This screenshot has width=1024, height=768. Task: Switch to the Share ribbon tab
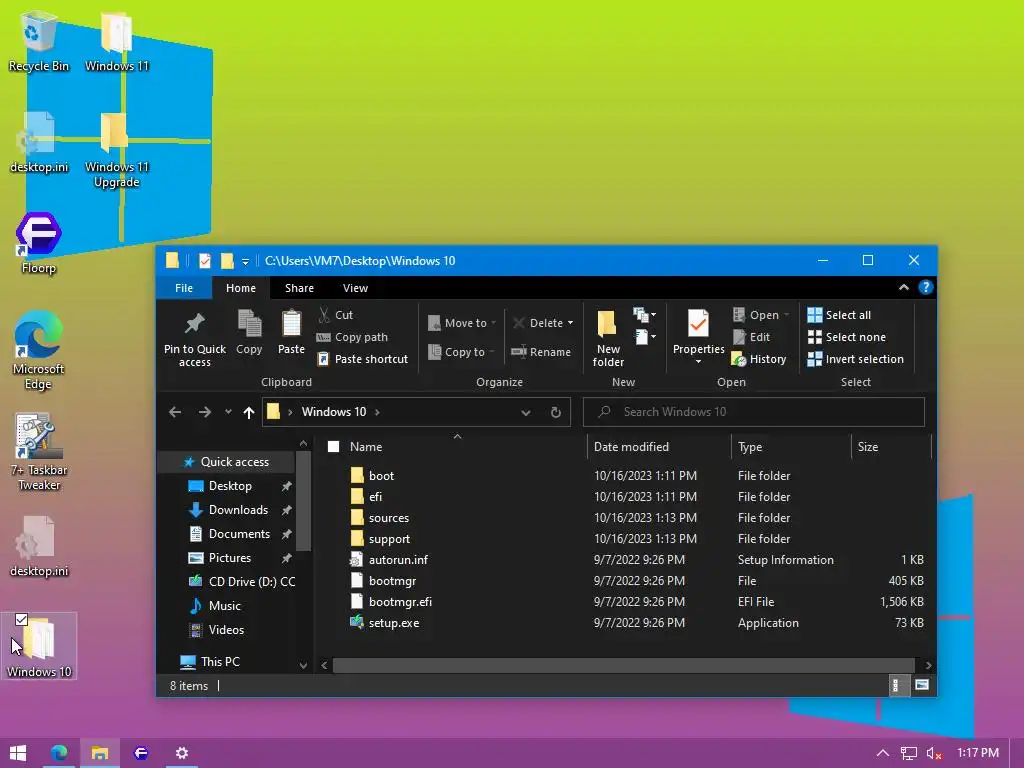coord(299,288)
